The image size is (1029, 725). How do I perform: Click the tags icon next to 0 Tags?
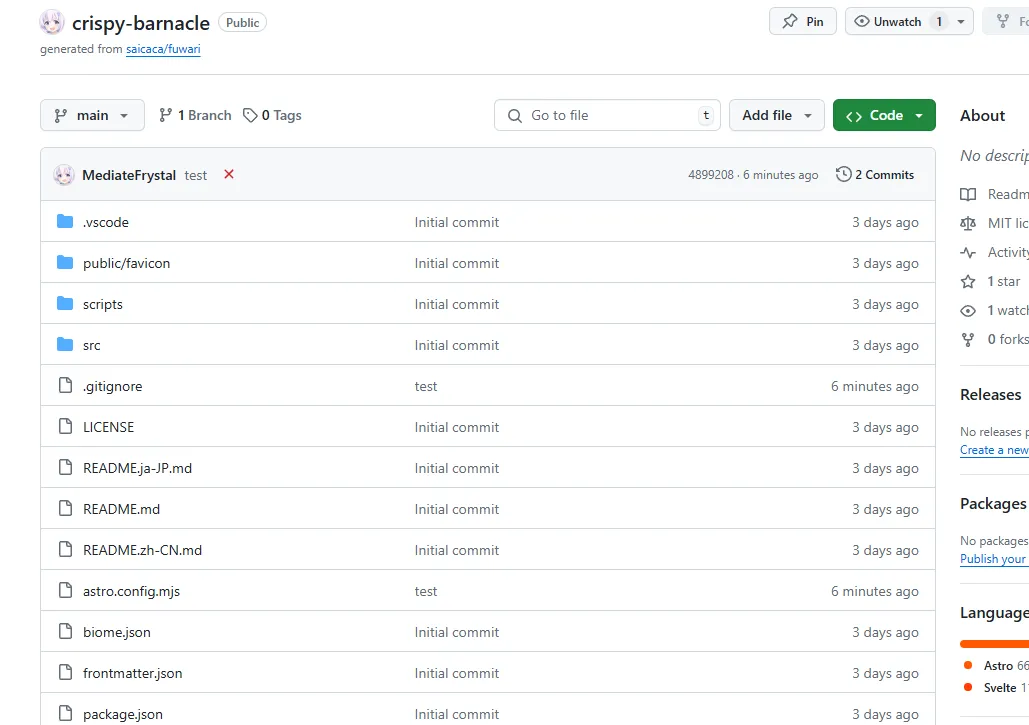coord(250,115)
